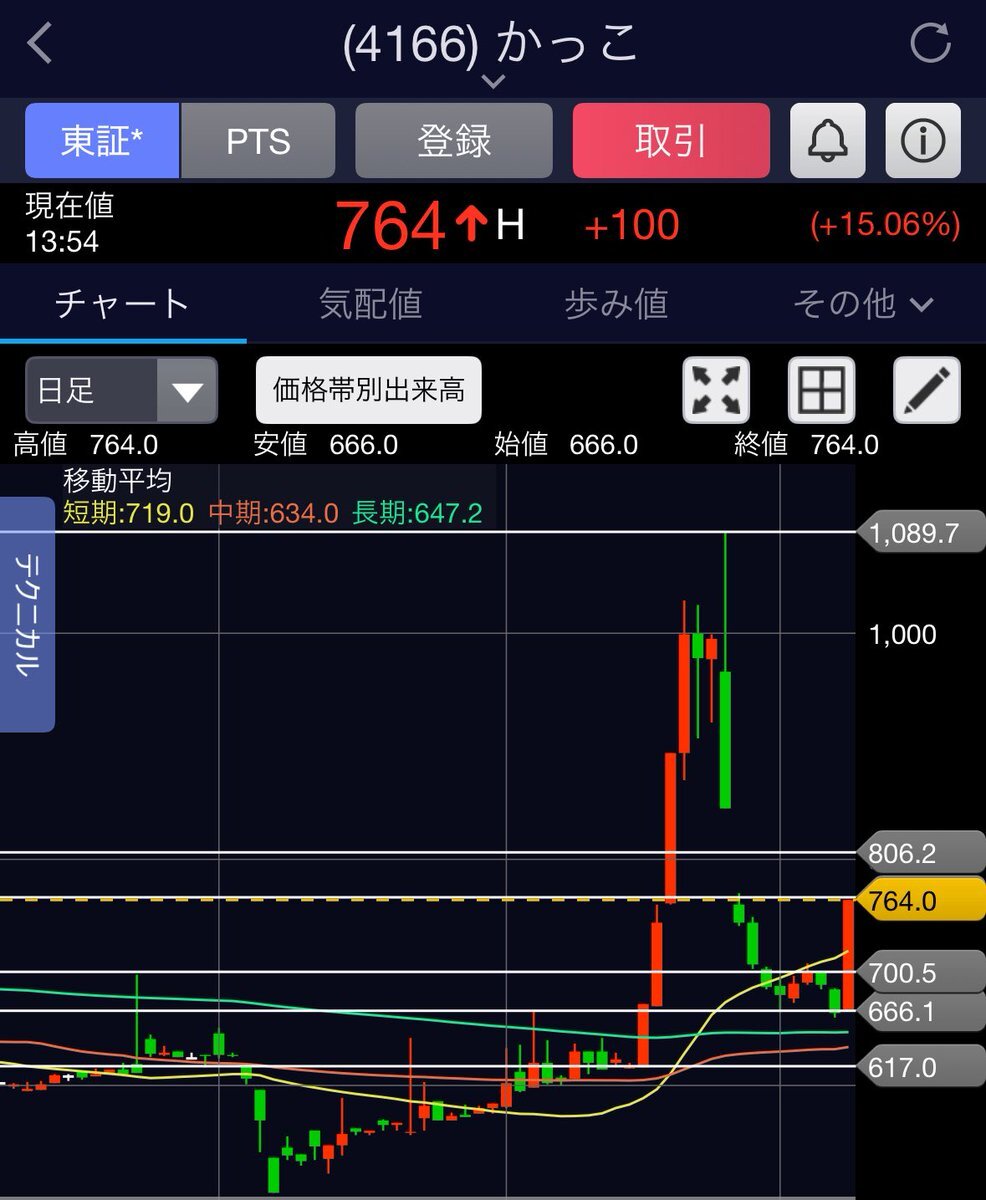
Task: Tap the 安値 666.0 value
Action: [x=326, y=444]
